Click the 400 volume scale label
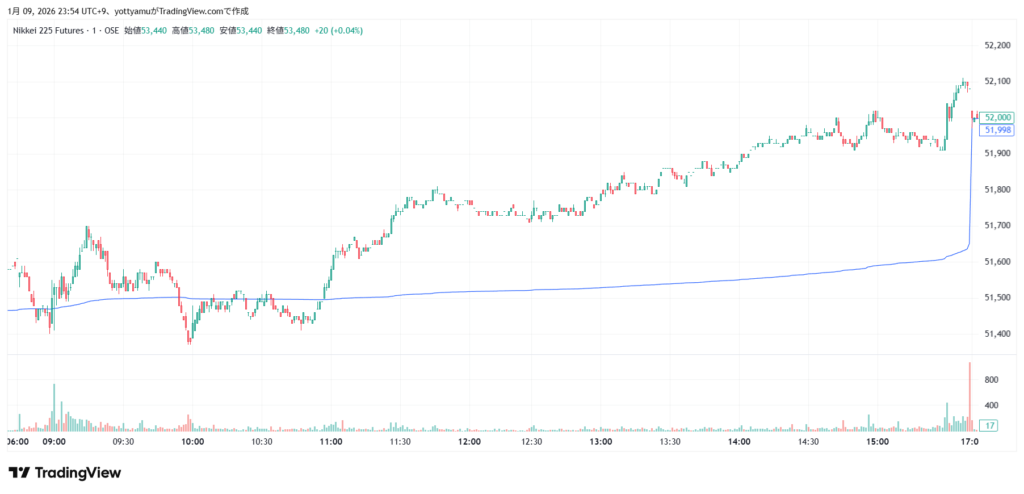Image resolution: width=1024 pixels, height=494 pixels. click(992, 406)
